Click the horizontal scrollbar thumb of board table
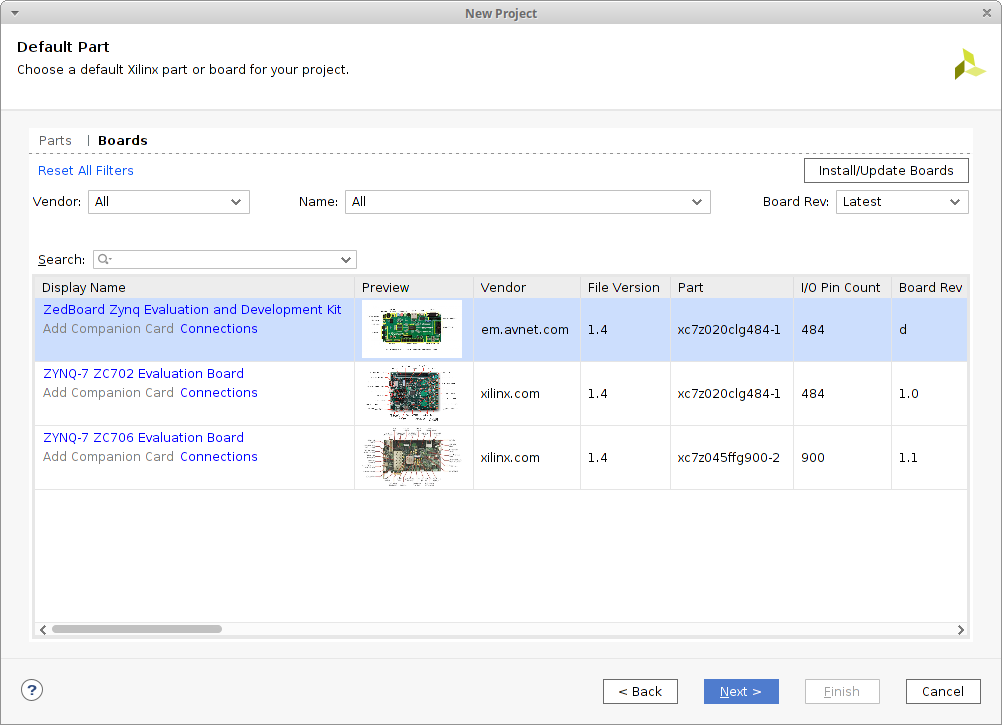Image resolution: width=1002 pixels, height=725 pixels. tap(136, 629)
